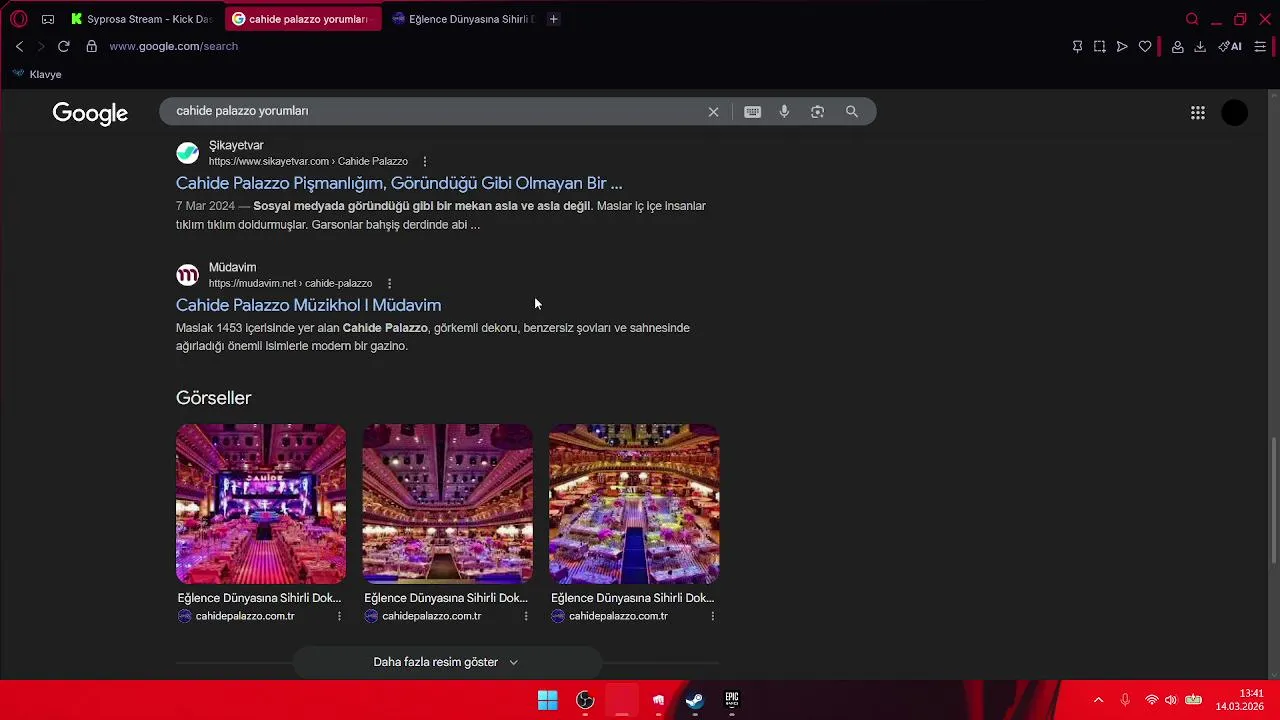Go to the Google homepage logo
The image size is (1280, 720).
click(x=90, y=113)
